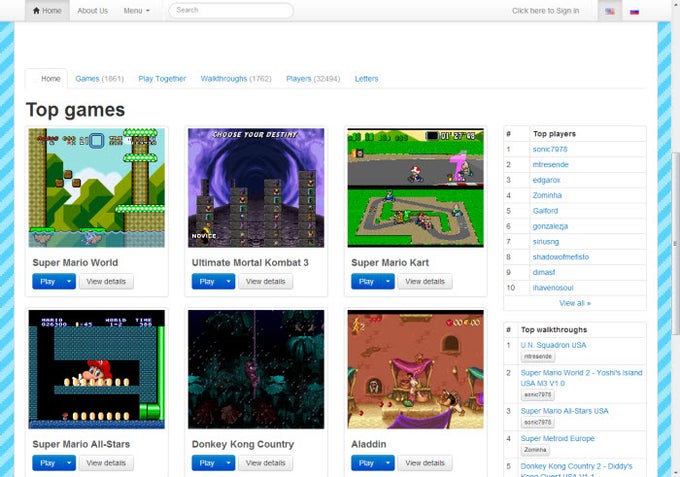Select the Home tab
Viewport: 680px width, 477px height.
coord(46,78)
